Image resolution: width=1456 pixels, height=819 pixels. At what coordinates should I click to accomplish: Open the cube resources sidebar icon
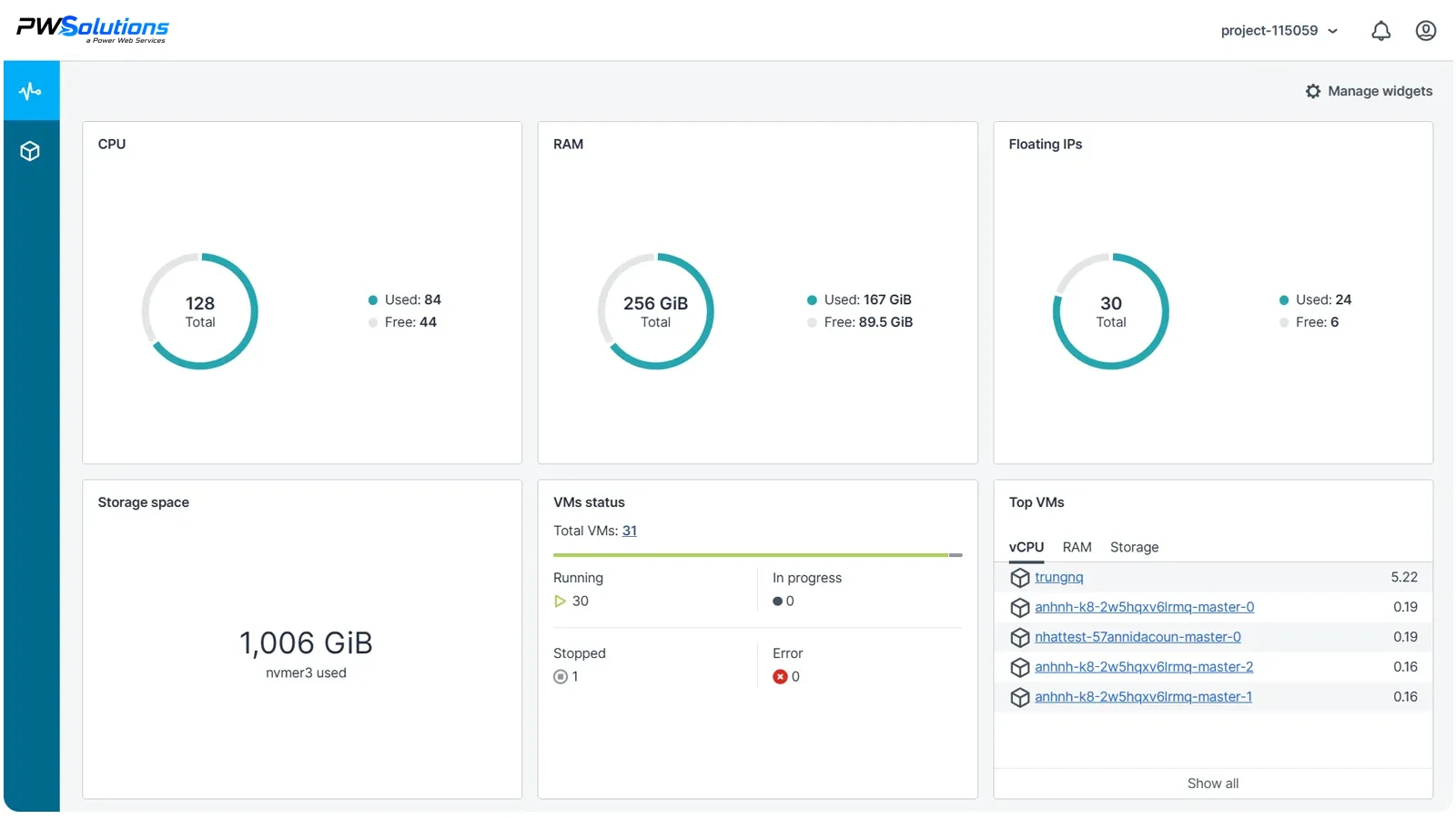(31, 151)
